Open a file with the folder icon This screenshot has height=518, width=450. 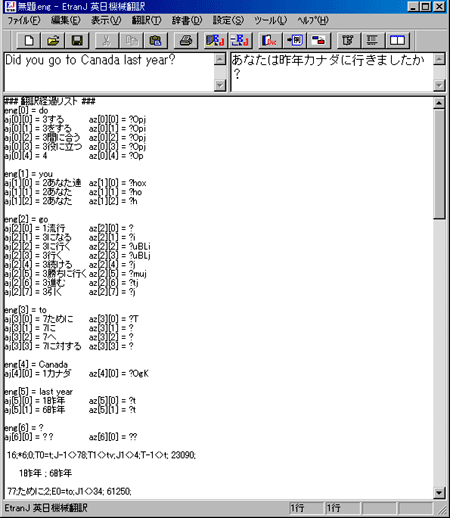pos(53,41)
